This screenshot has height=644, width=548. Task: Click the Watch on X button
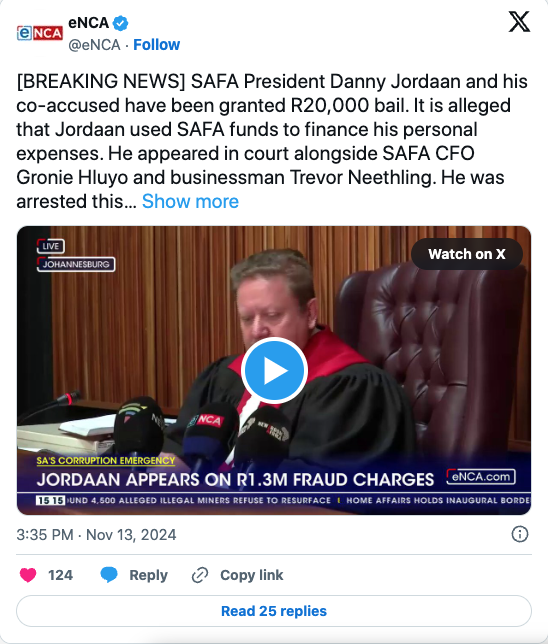pos(467,254)
